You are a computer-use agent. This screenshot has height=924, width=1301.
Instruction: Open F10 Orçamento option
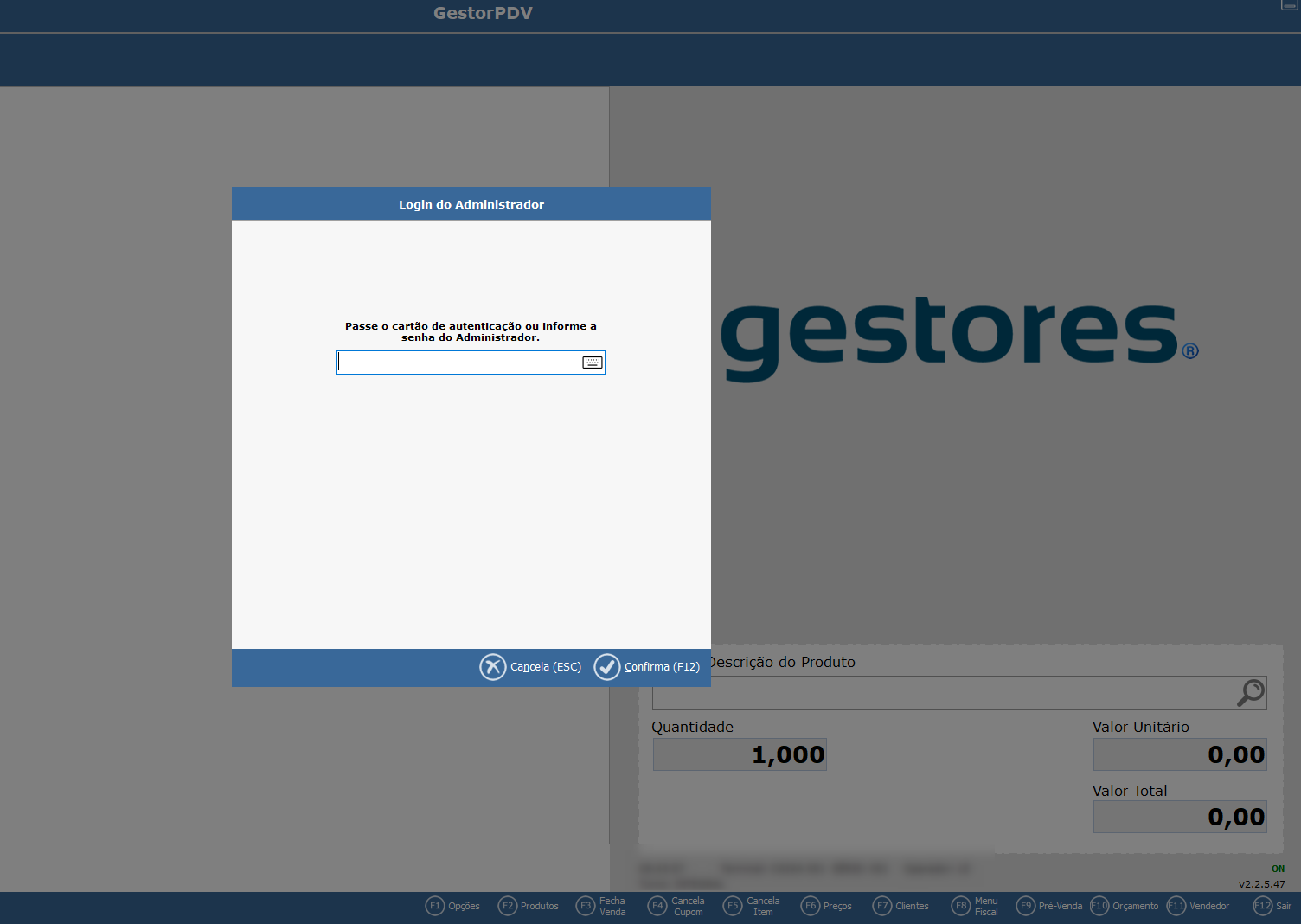(1125, 906)
